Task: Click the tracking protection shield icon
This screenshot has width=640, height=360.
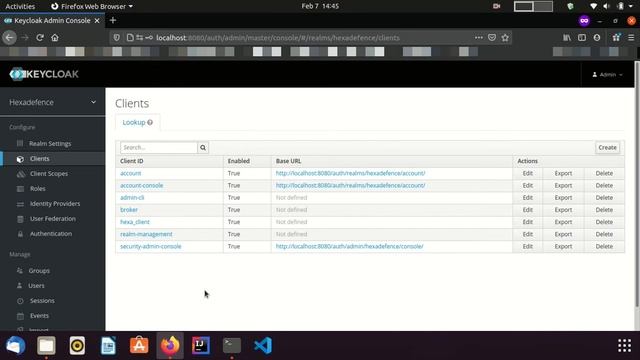Action: (117, 38)
